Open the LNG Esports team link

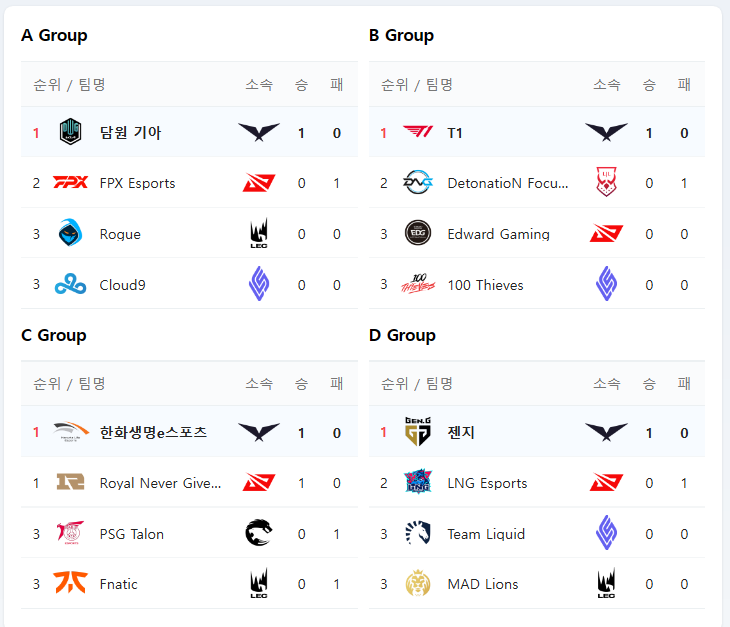(487, 483)
